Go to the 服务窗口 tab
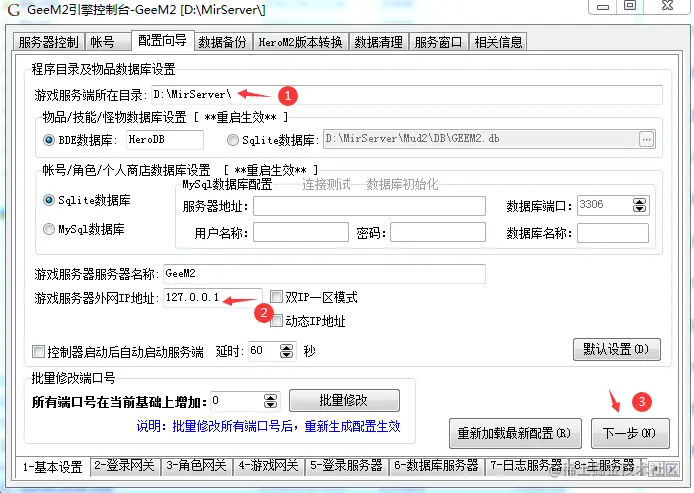This screenshot has width=694, height=493. 439,42
